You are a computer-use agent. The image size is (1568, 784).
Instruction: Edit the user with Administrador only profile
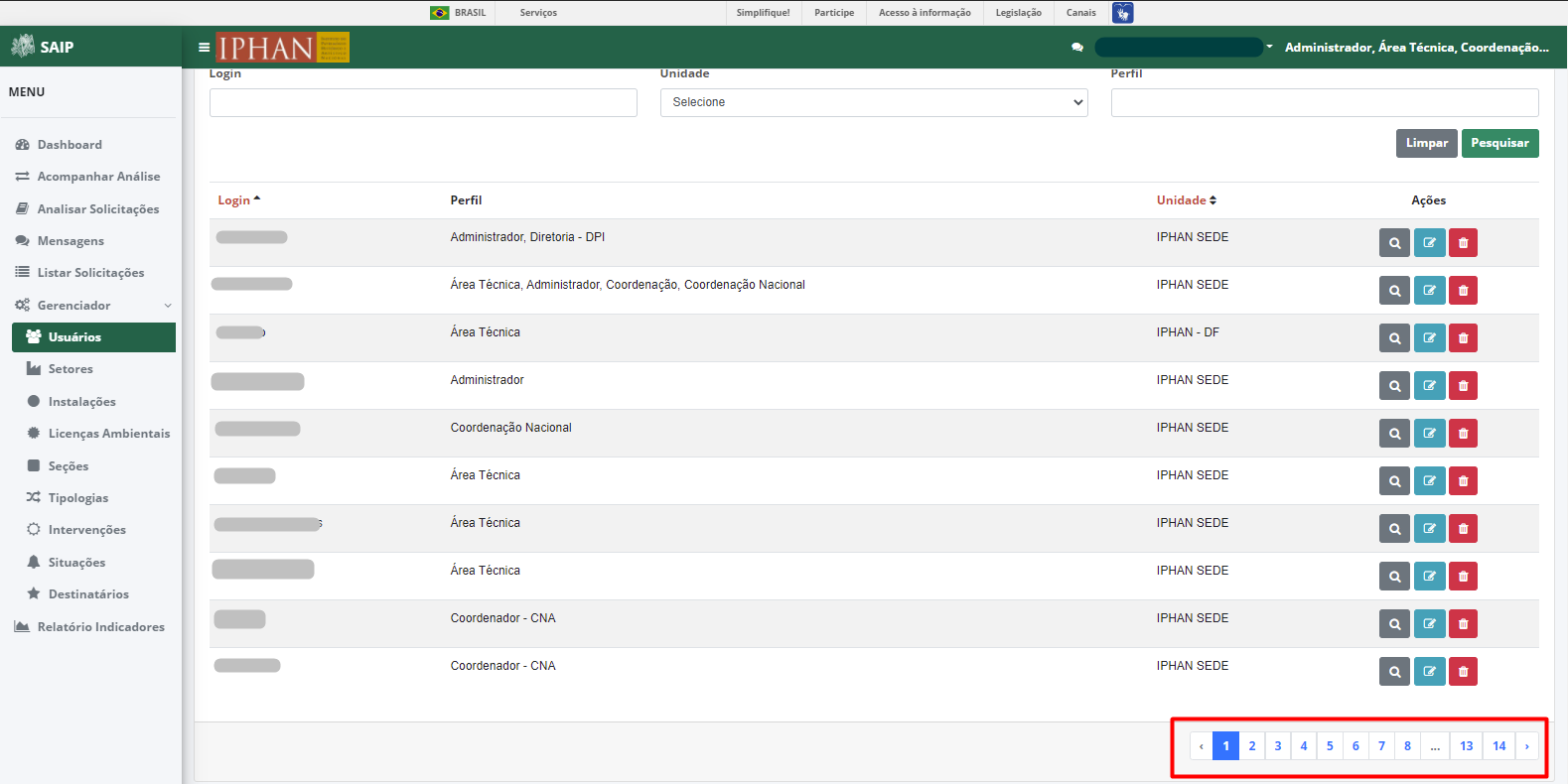1429,386
